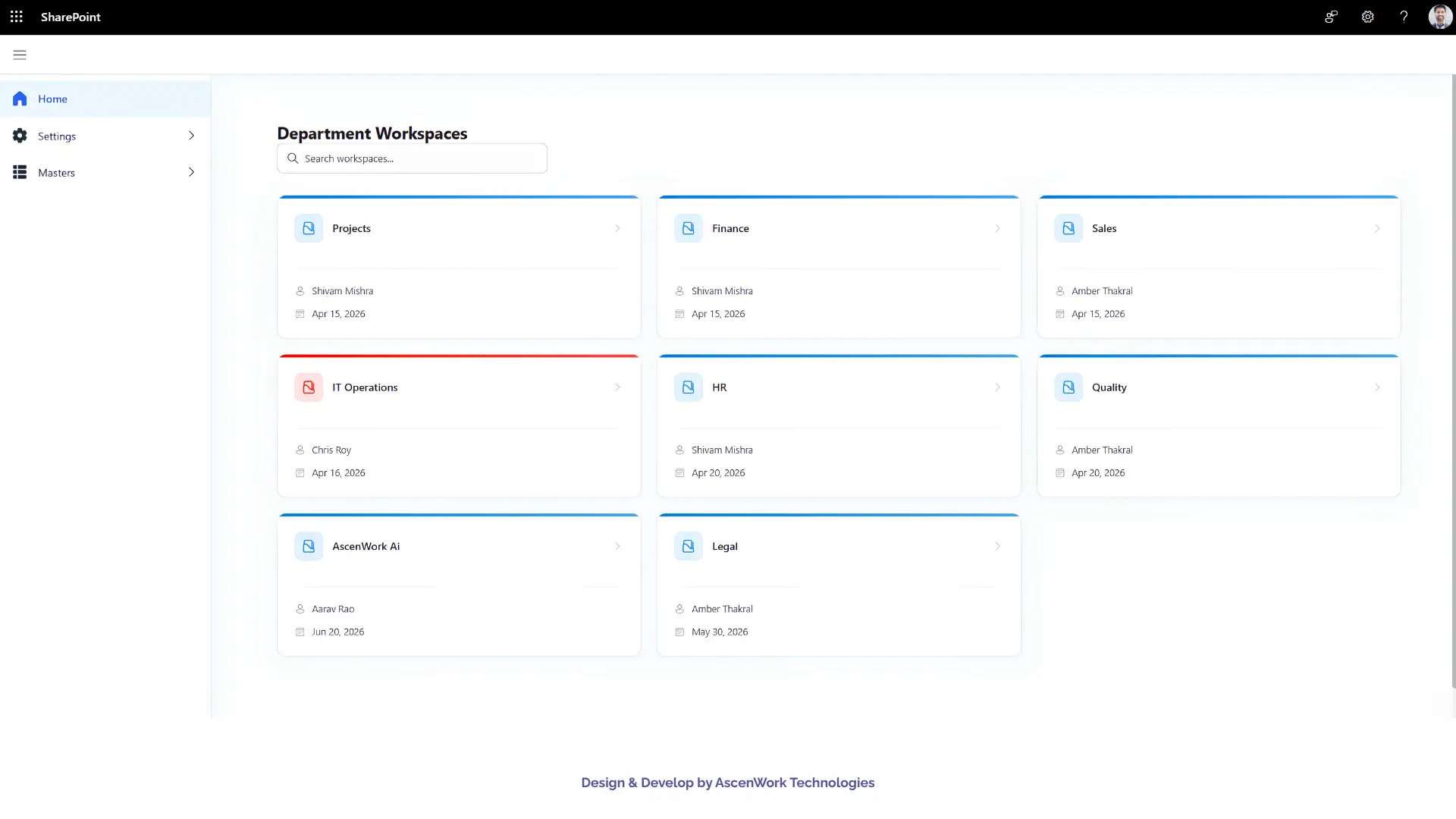Open Legal card via its chevron
The height and width of the screenshot is (819, 1456).
(998, 546)
